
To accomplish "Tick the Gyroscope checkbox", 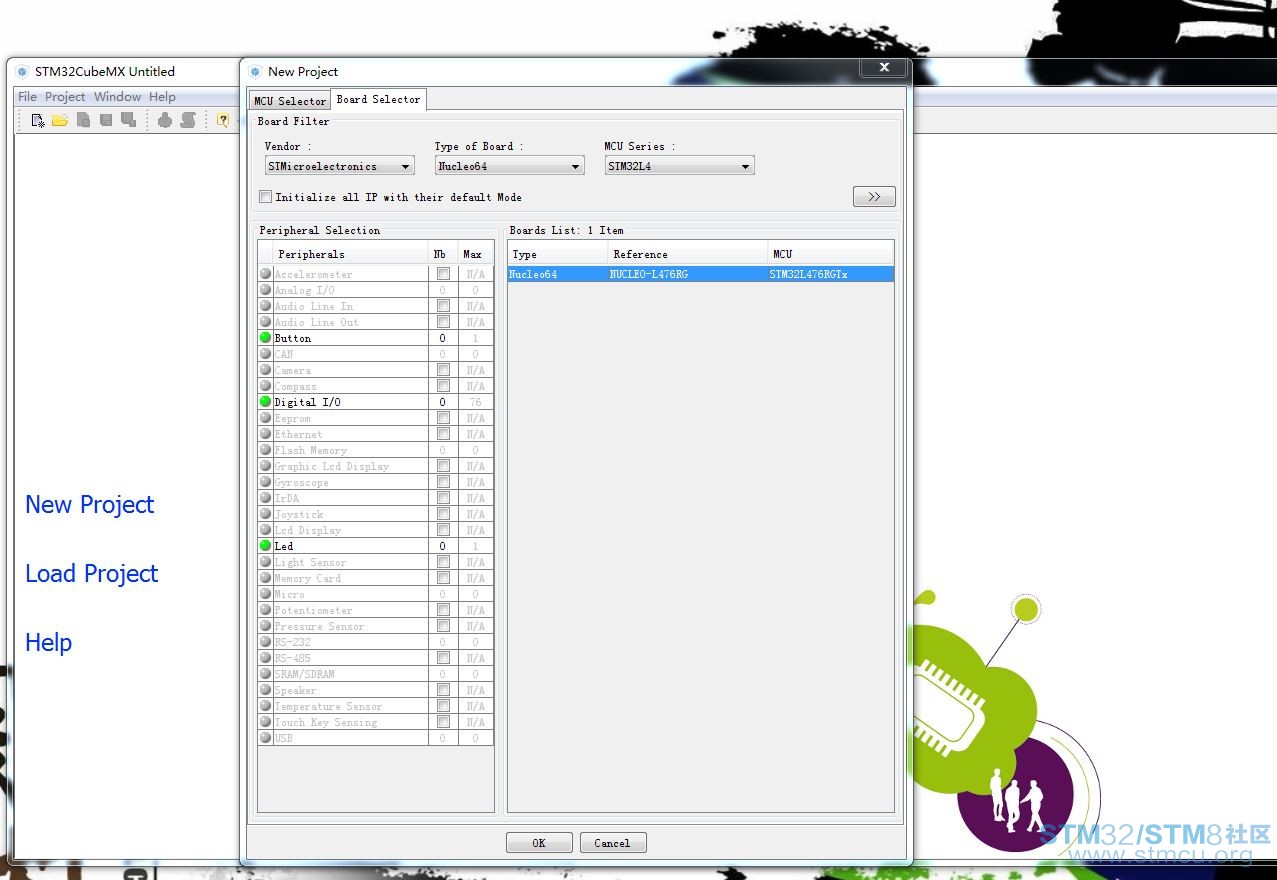I will (443, 482).
